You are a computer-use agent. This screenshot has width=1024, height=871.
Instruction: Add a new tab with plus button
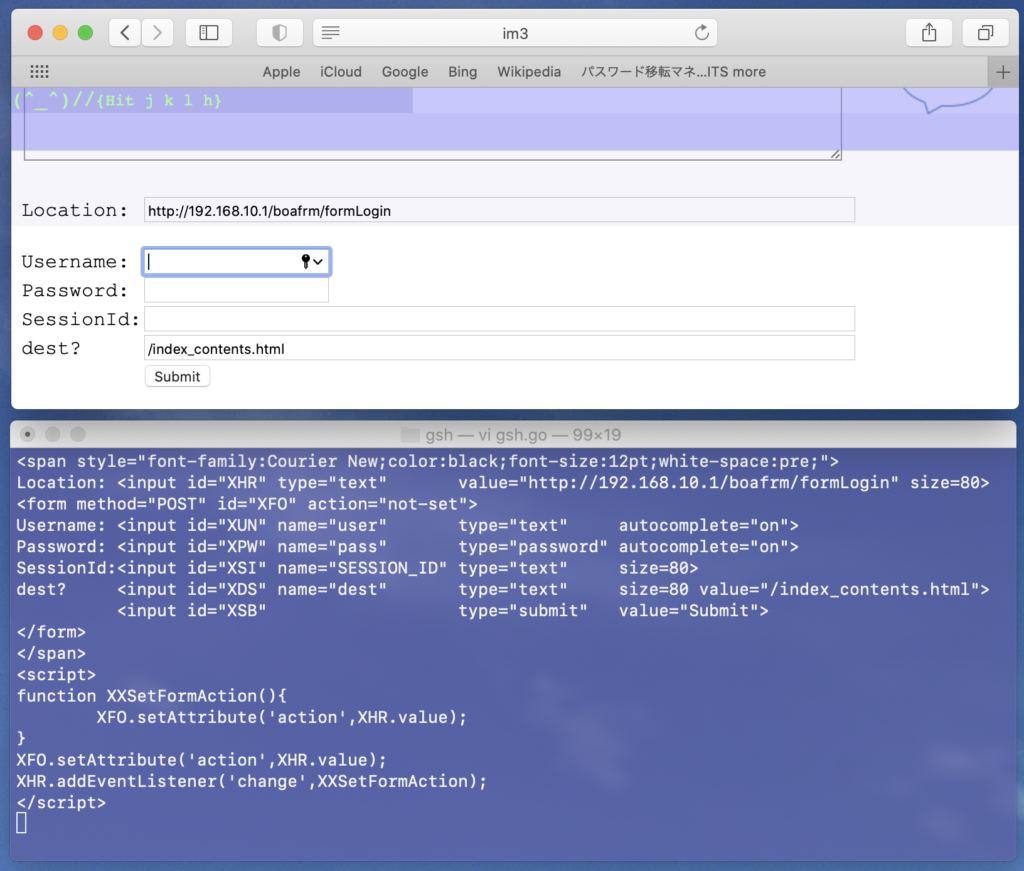1003,72
